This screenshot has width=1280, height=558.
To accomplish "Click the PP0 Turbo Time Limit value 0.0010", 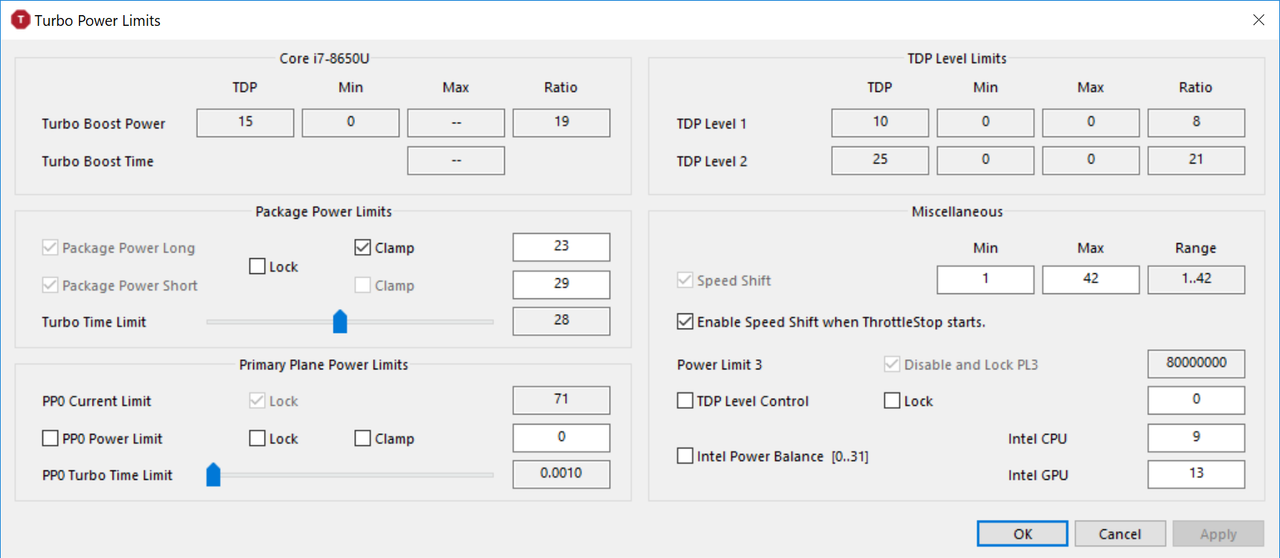I will coord(561,474).
